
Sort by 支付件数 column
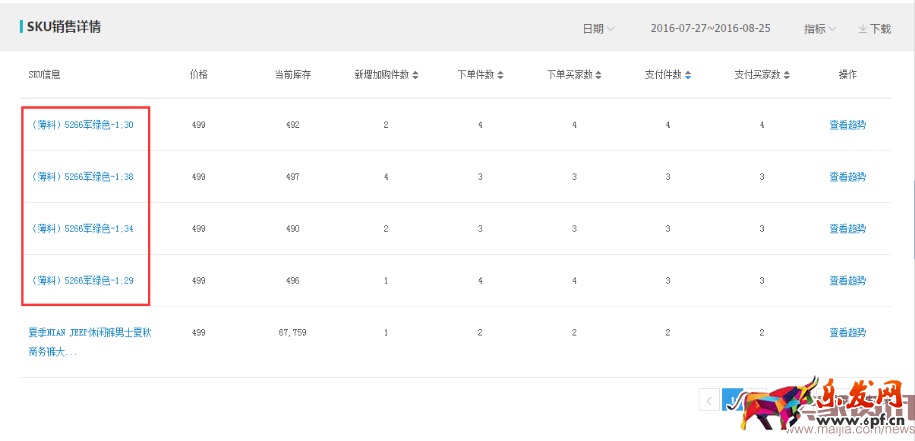(x=668, y=75)
